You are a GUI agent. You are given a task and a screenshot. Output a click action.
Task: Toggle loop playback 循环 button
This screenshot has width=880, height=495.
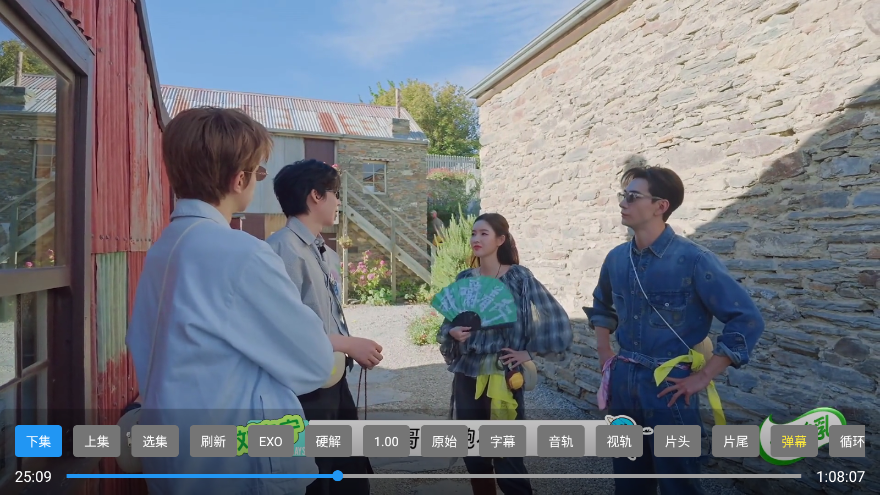click(x=847, y=441)
